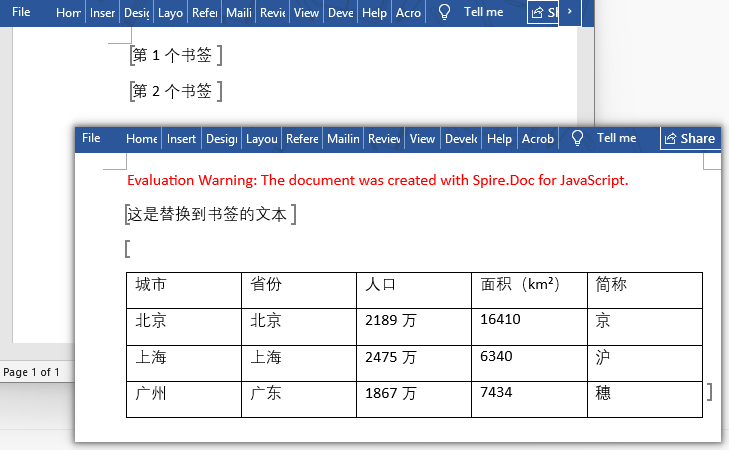729x450 pixels.
Task: Open References tab in front Word window
Action: point(302,139)
